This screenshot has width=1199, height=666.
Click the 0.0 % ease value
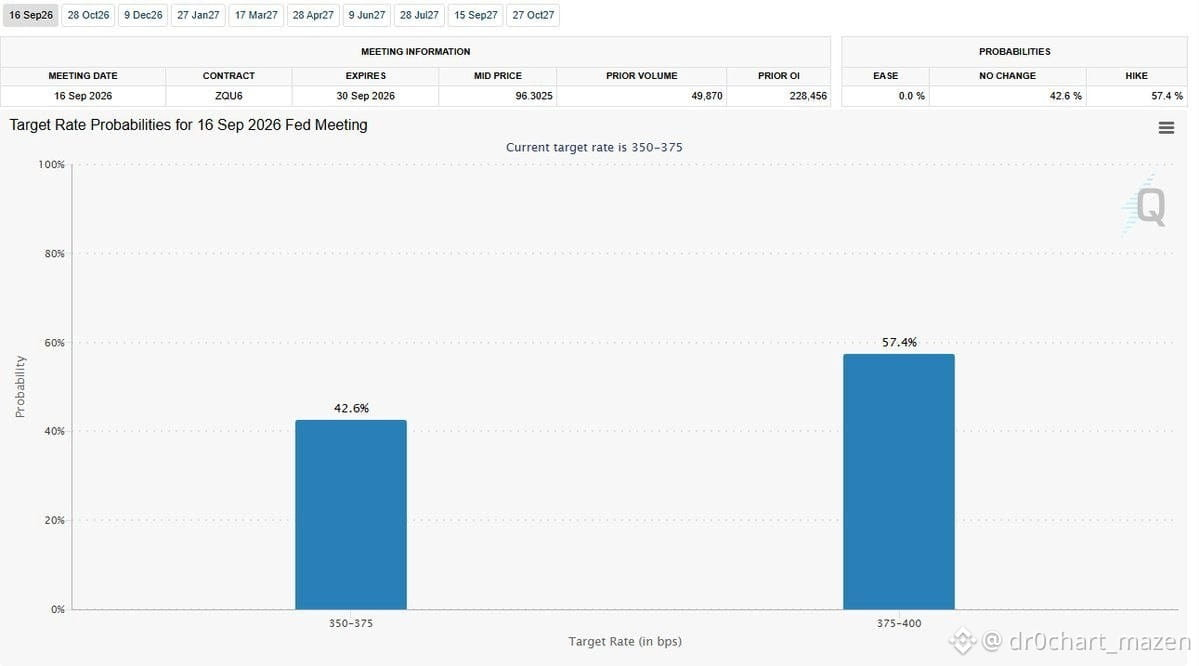(x=911, y=96)
